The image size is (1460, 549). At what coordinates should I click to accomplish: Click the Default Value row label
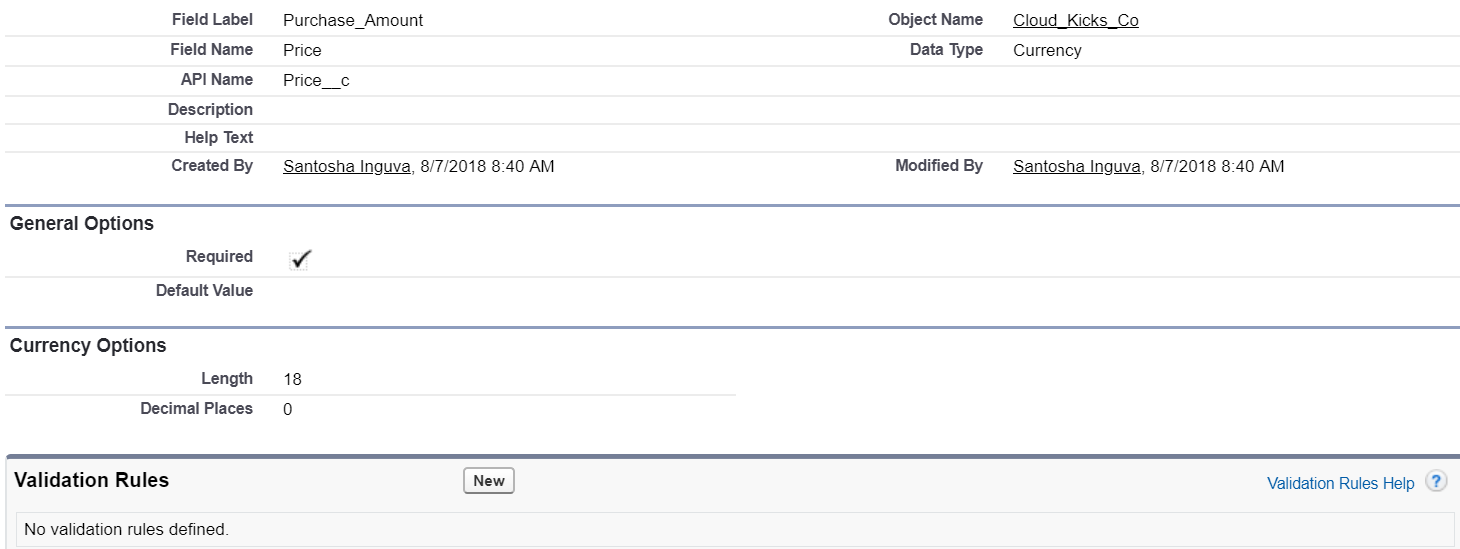(204, 290)
